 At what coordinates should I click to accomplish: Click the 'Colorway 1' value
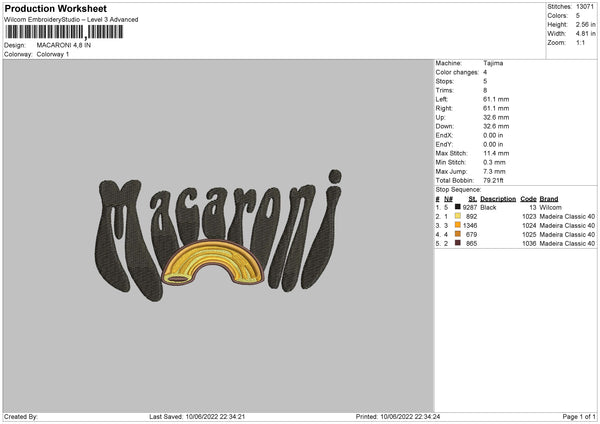[53, 54]
